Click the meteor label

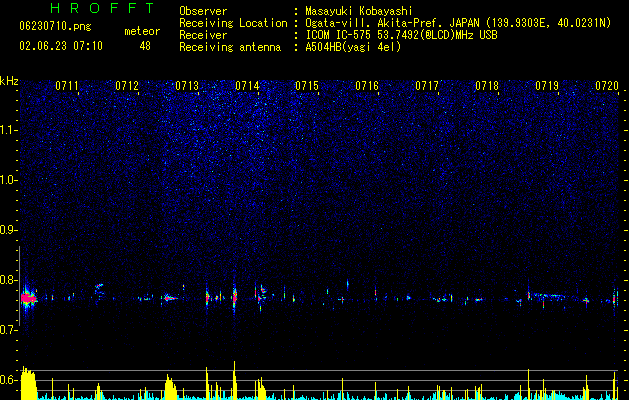click(142, 31)
